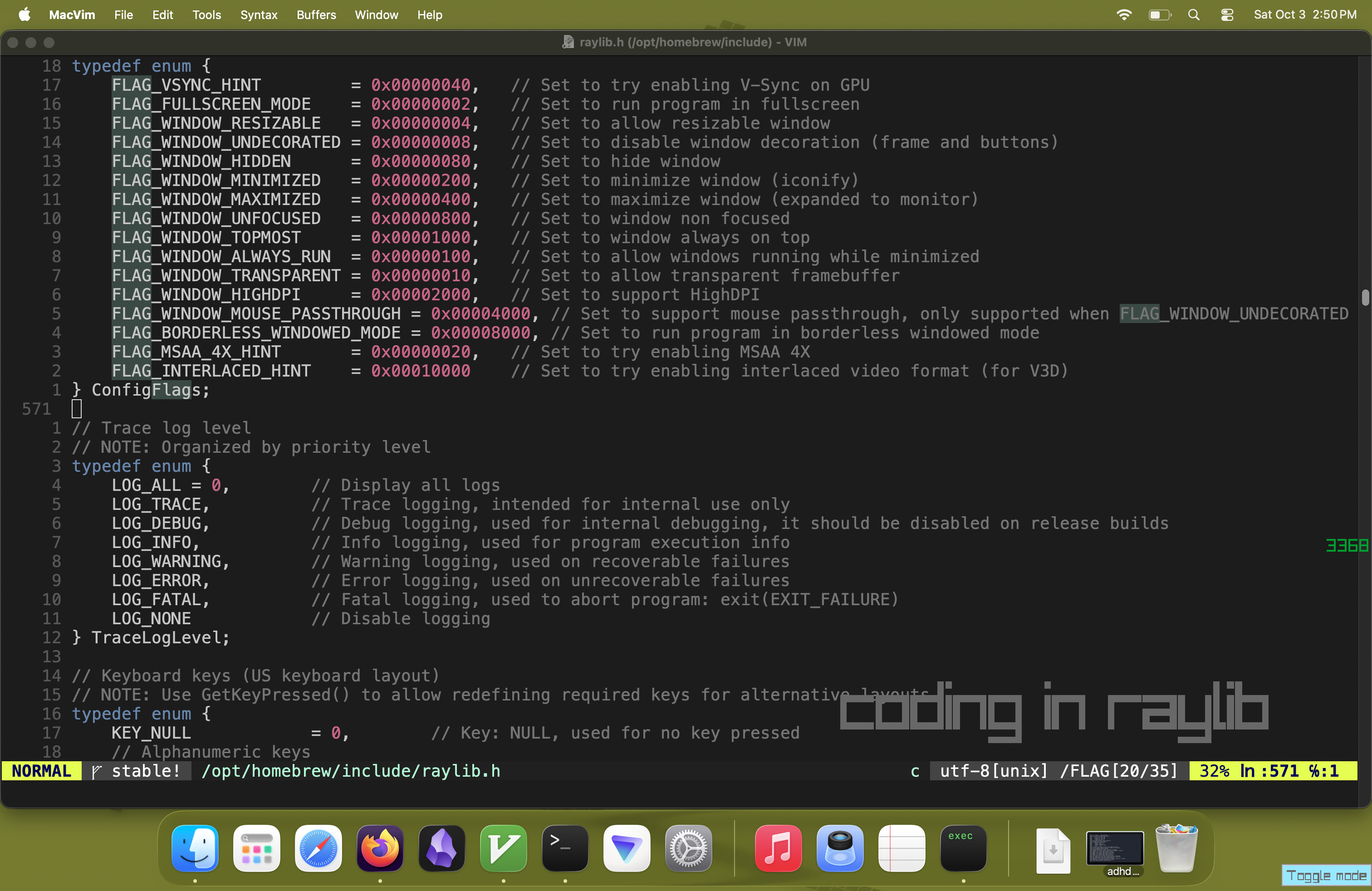Click the date and time display

[x=1305, y=15]
